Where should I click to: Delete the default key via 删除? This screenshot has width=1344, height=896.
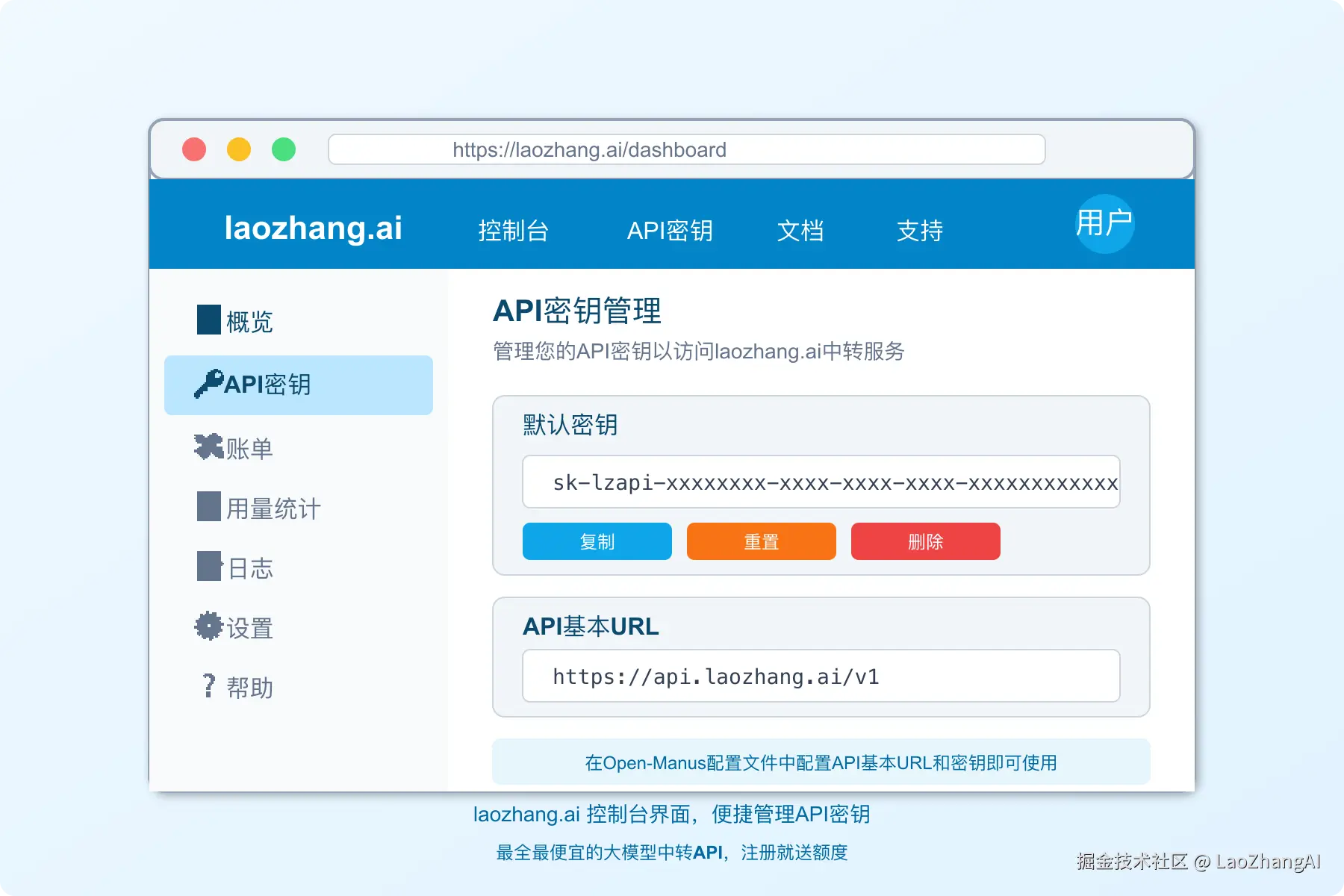[925, 541]
